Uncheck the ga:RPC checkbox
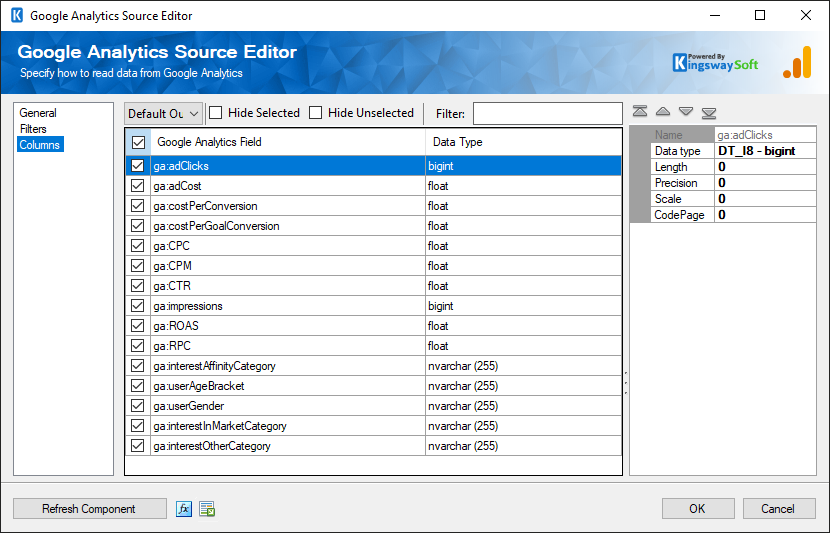 138,346
